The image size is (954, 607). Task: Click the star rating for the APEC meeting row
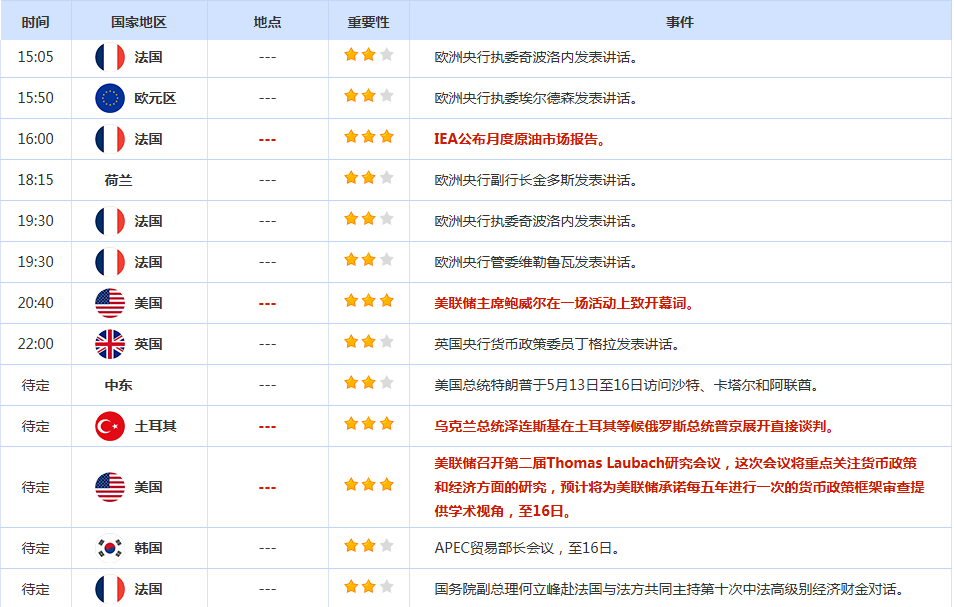[368, 546]
